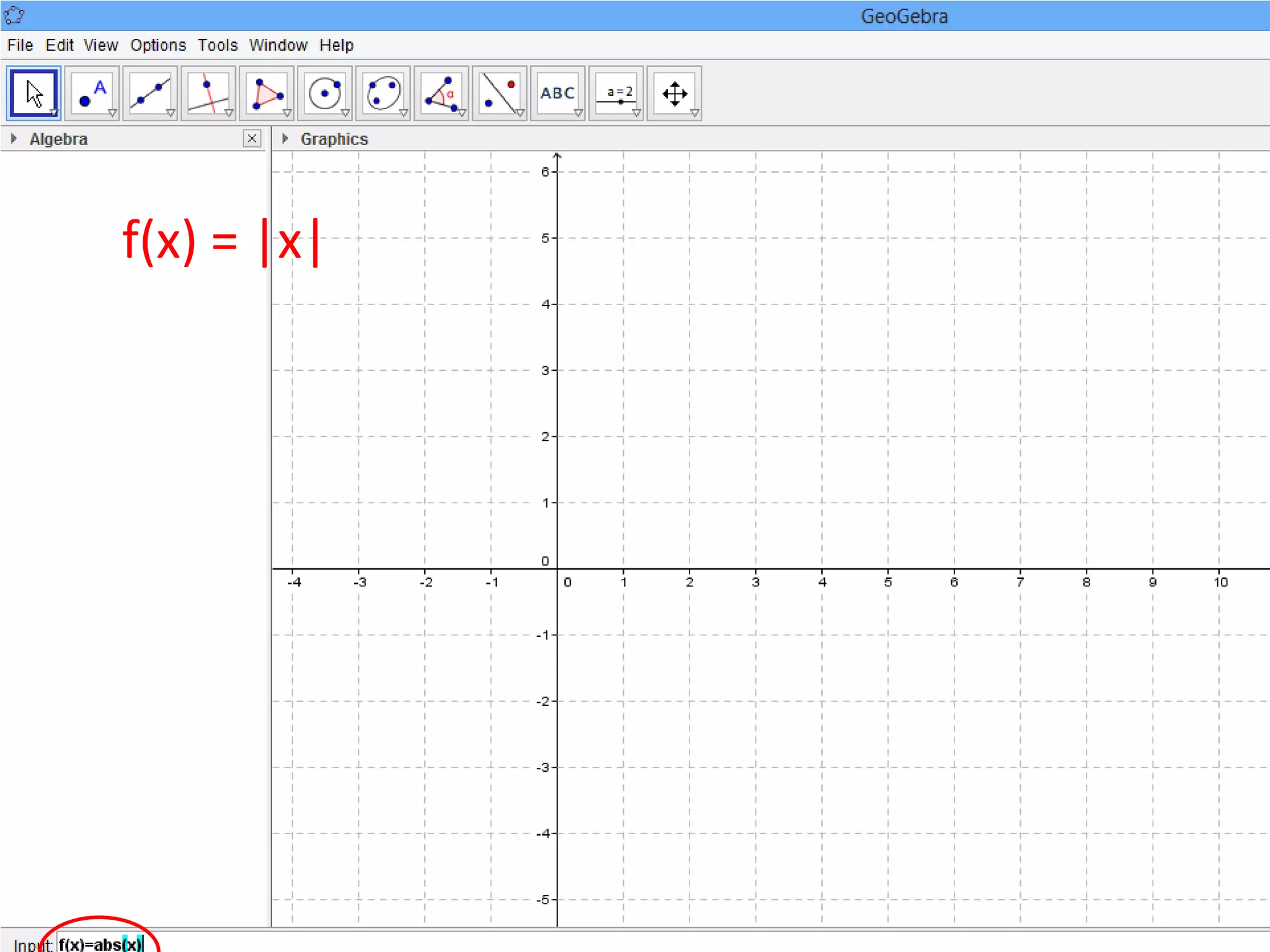Image resolution: width=1270 pixels, height=952 pixels.
Task: Expand the Graphics view style bar
Action: [x=285, y=139]
